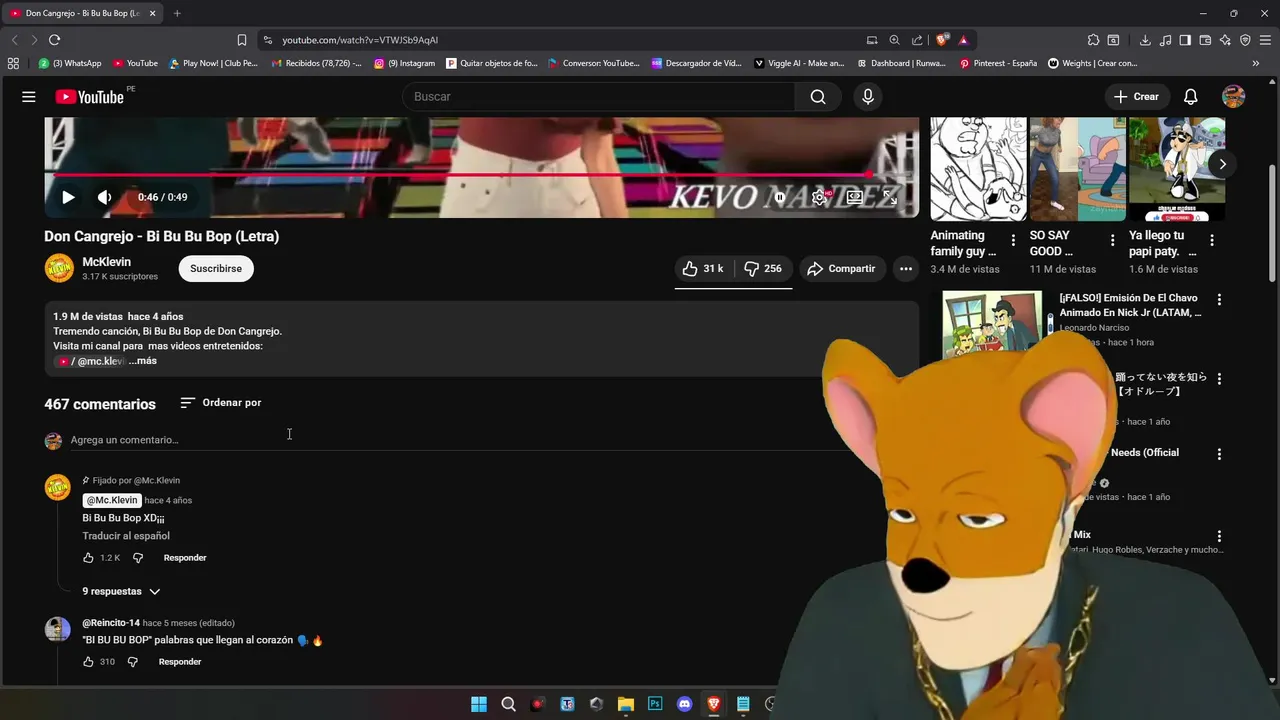Screen dimensions: 1280x720
Task: Like the pinned Bi Bu Bu Bop comment
Action: pyautogui.click(x=88, y=558)
